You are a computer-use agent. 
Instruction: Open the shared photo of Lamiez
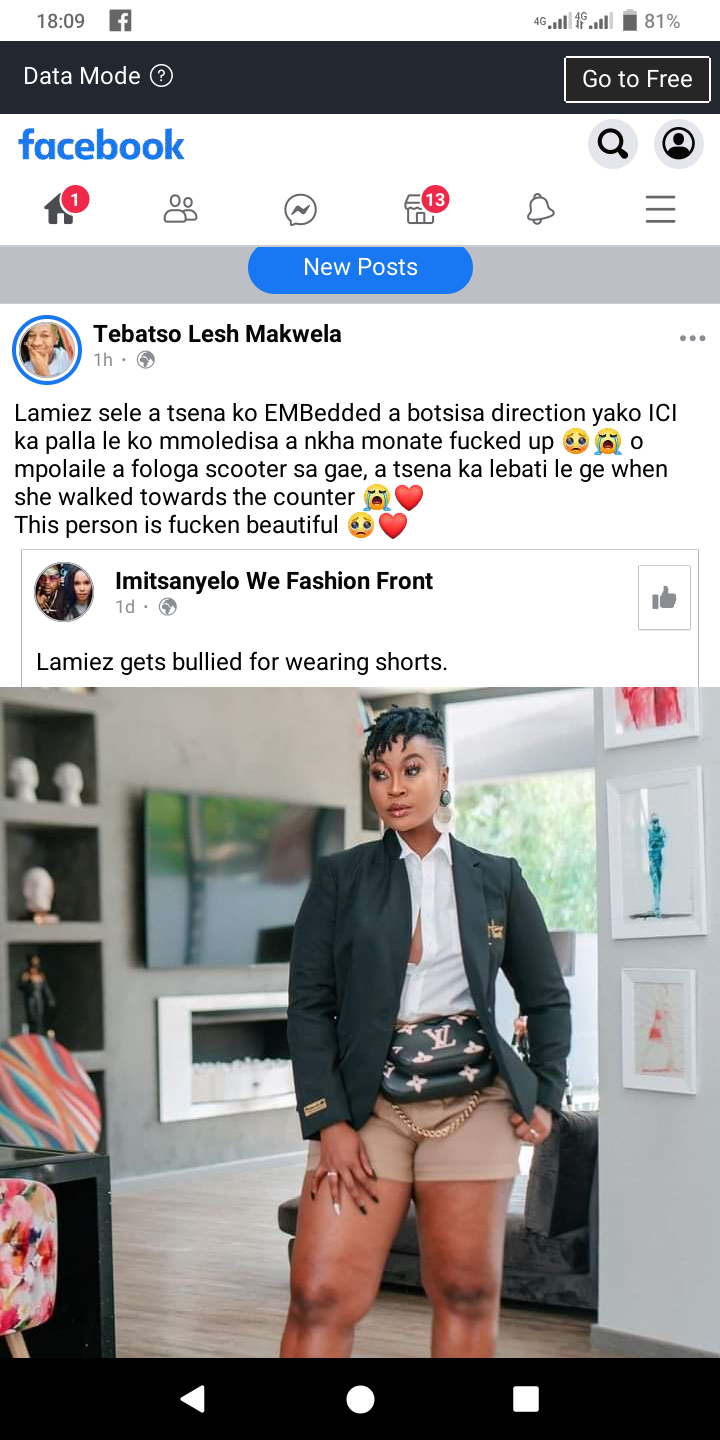pos(360,1022)
